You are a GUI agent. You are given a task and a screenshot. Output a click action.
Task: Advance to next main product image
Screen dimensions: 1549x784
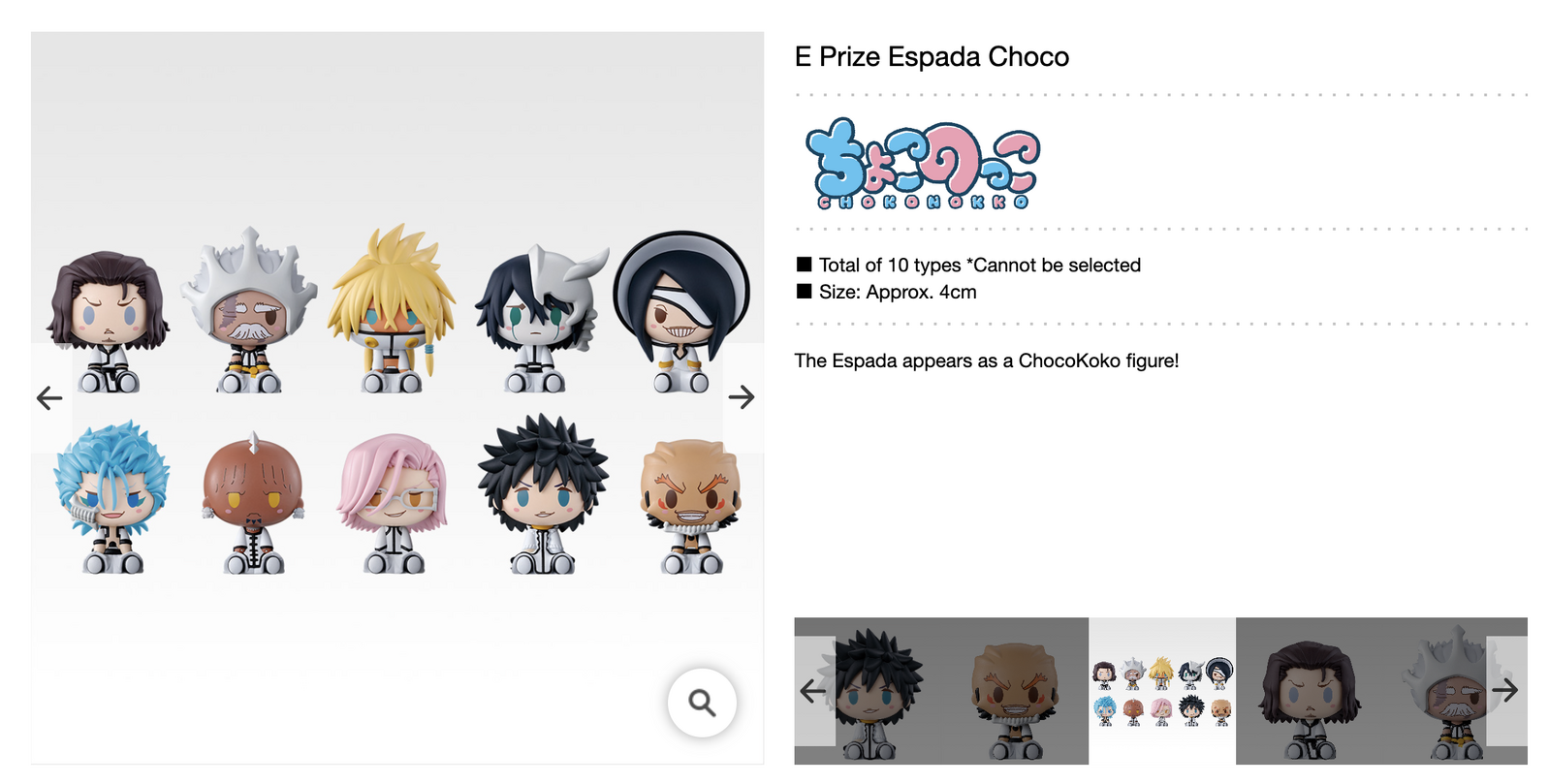(x=742, y=397)
